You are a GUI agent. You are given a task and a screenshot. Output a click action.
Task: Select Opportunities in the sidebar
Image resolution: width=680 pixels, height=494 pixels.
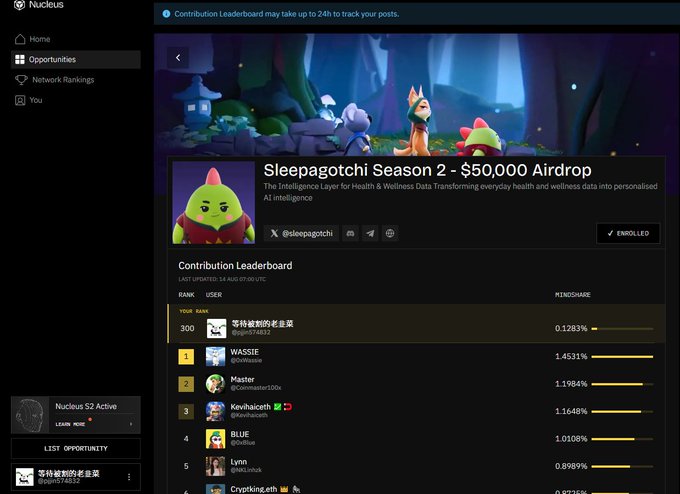tap(75, 59)
